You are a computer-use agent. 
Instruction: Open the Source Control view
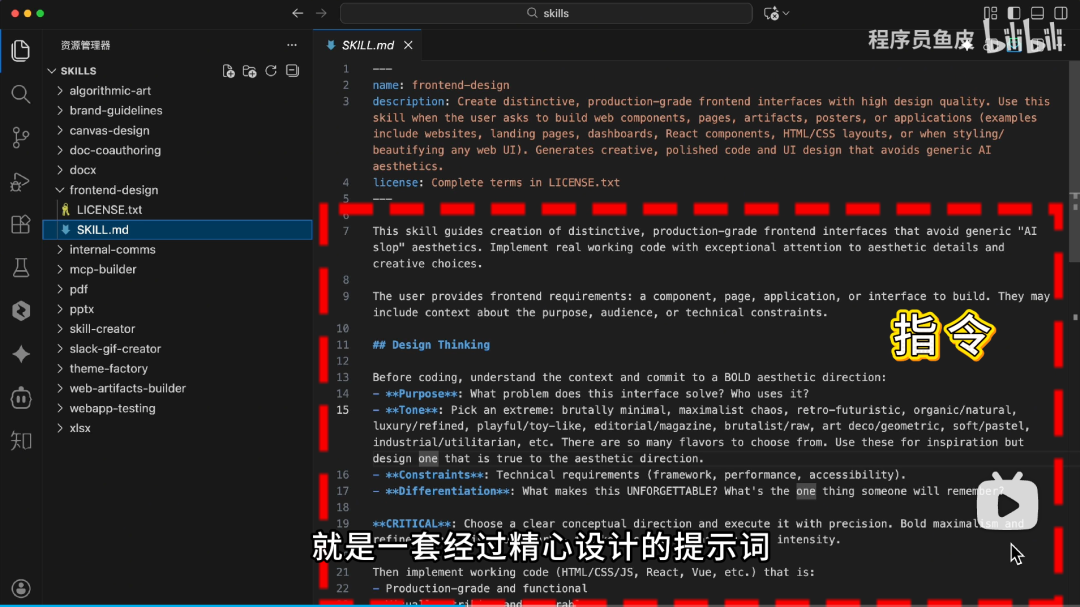click(21, 136)
